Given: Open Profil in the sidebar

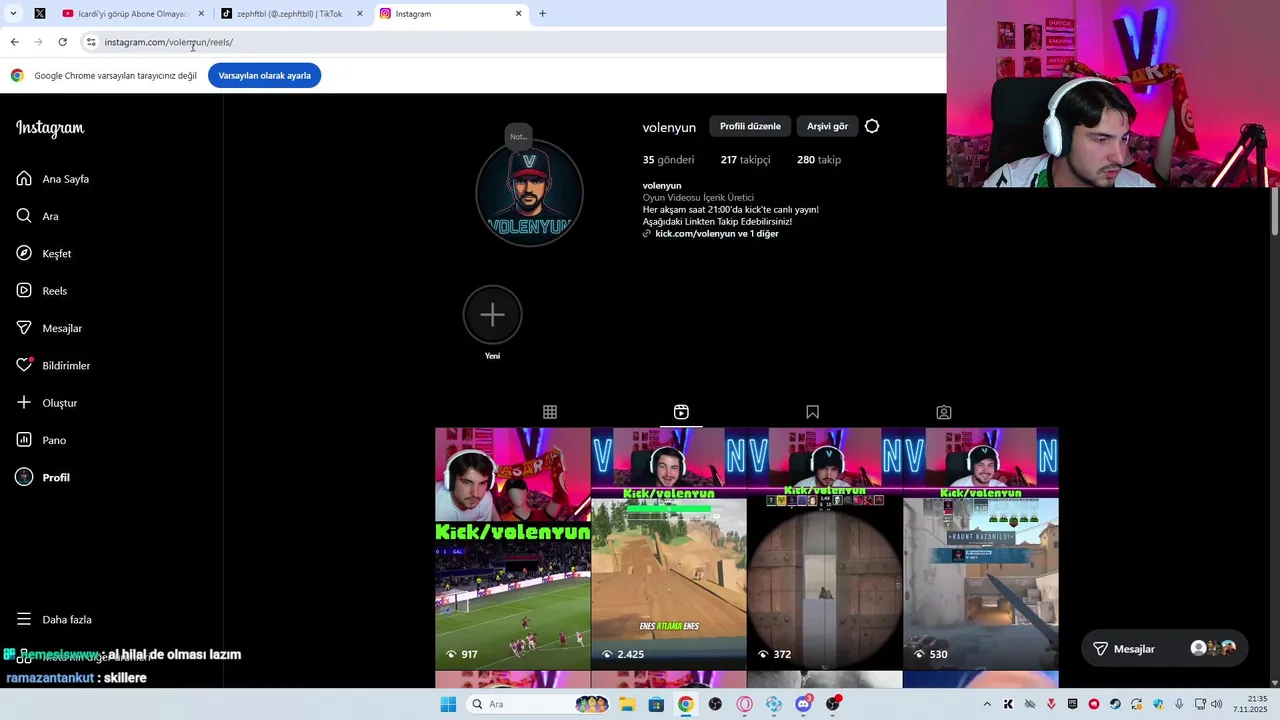Looking at the screenshot, I should [43, 478].
